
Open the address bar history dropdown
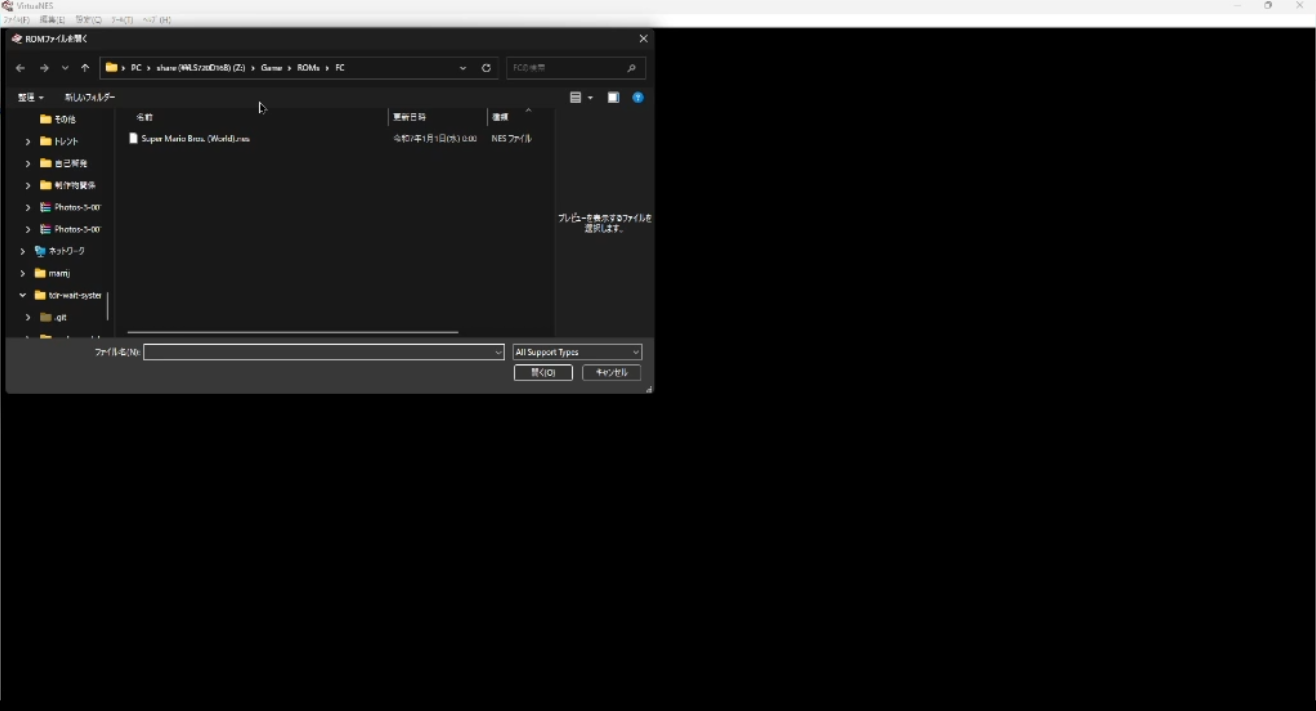point(462,67)
